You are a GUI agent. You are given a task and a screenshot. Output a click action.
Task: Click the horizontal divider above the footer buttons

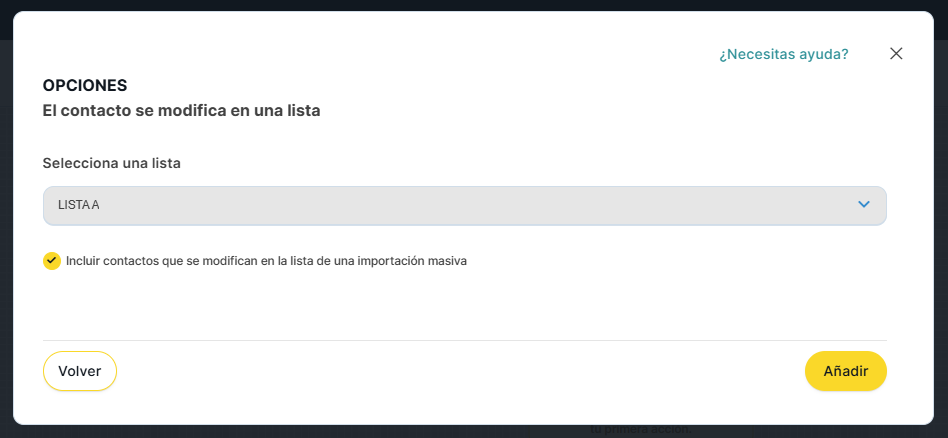464,340
